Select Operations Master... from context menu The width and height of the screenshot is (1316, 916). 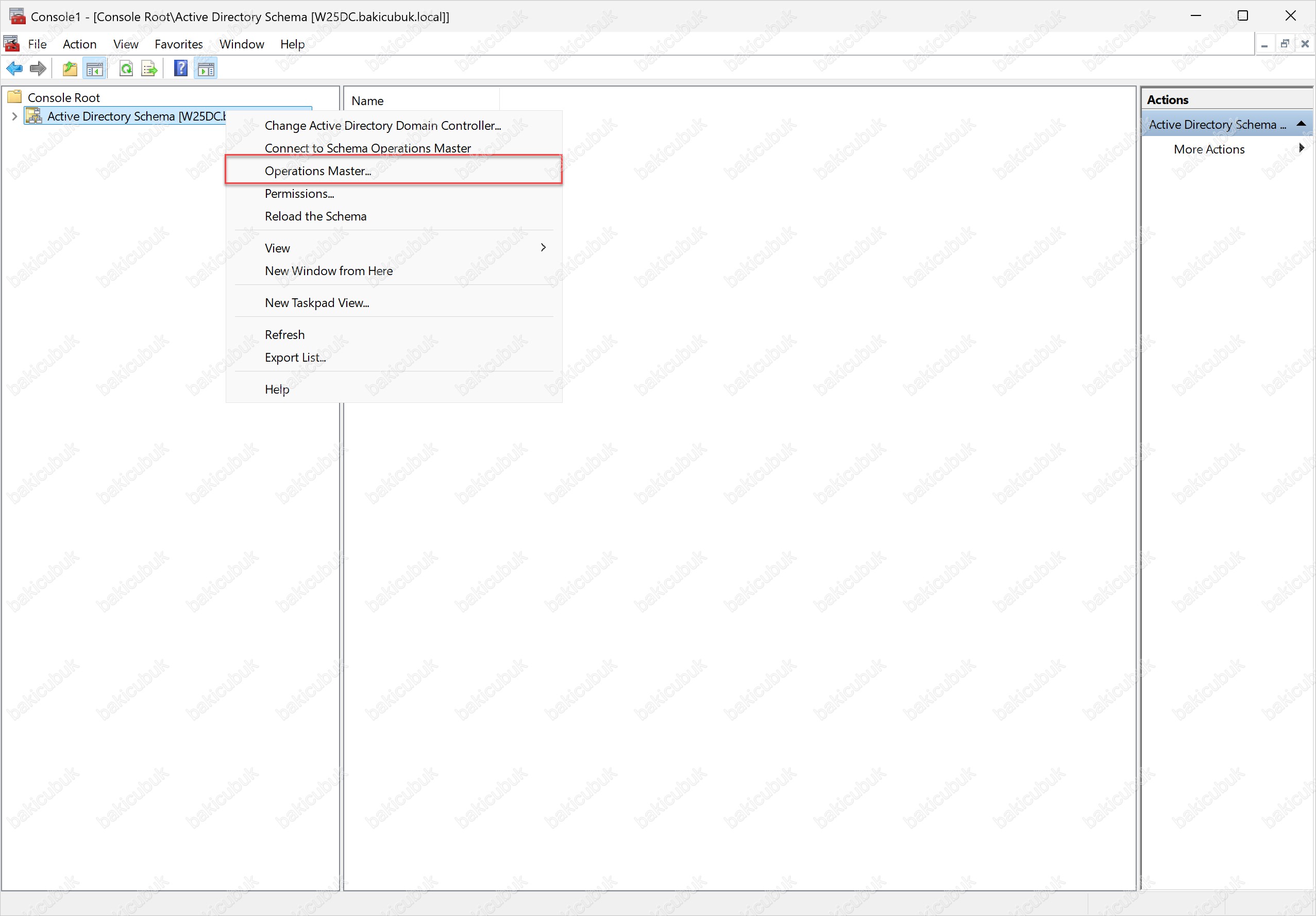pyautogui.click(x=394, y=171)
